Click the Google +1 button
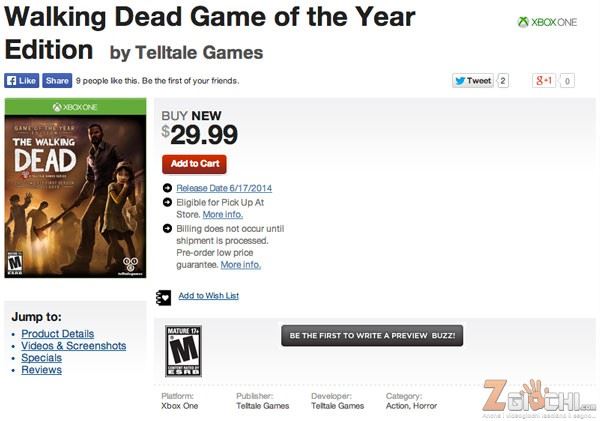The width and height of the screenshot is (600, 421). click(x=543, y=80)
